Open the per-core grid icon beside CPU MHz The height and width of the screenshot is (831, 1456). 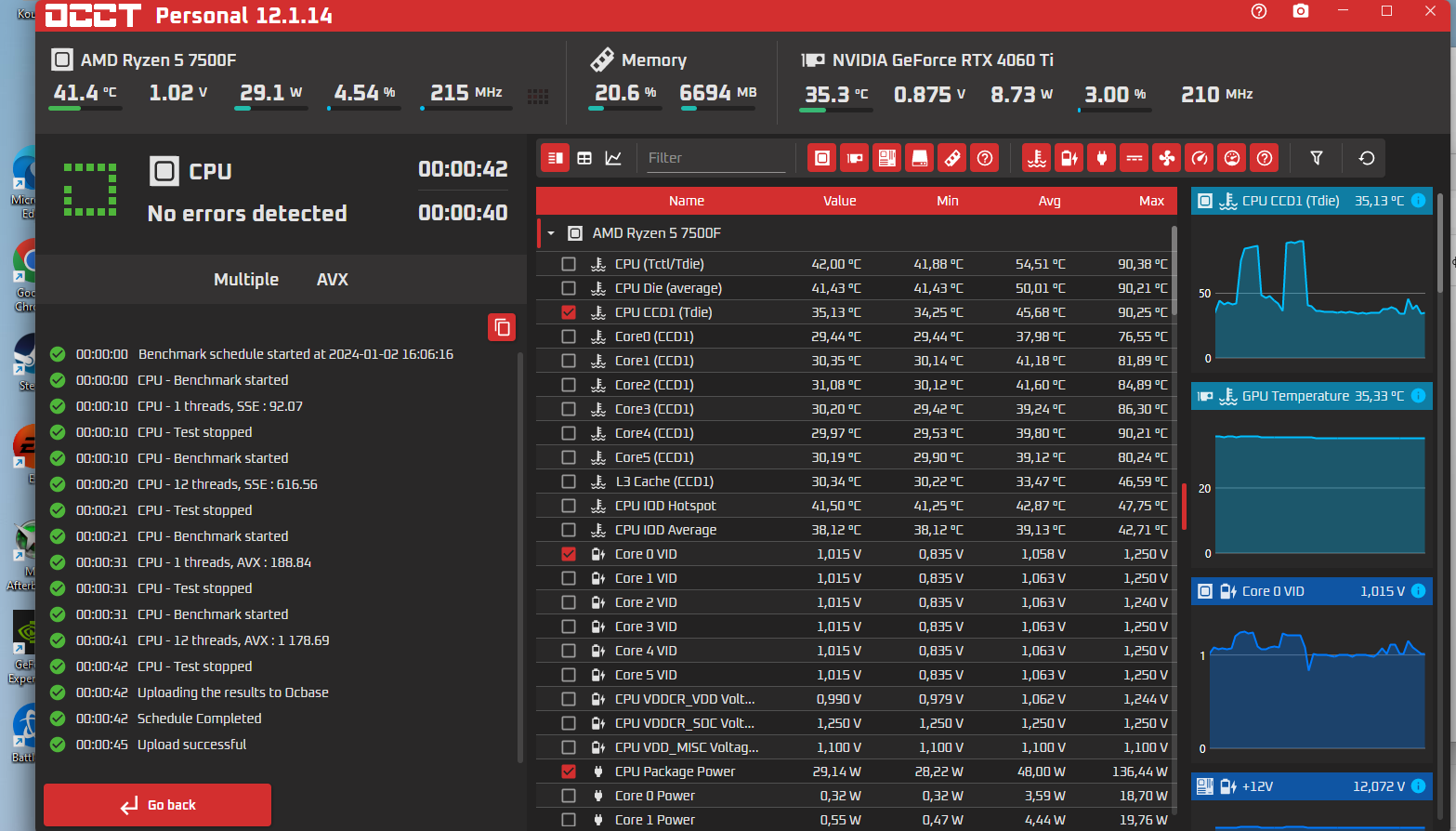[x=538, y=97]
